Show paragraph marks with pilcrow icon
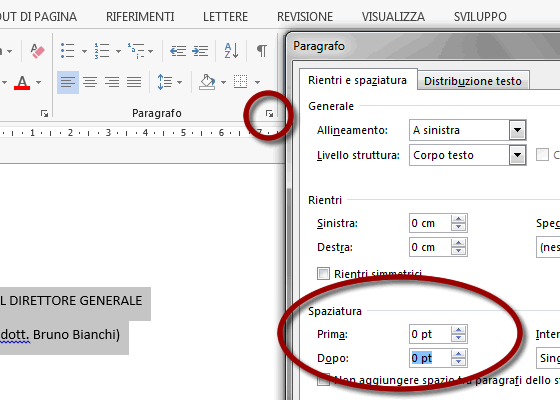 [262, 51]
